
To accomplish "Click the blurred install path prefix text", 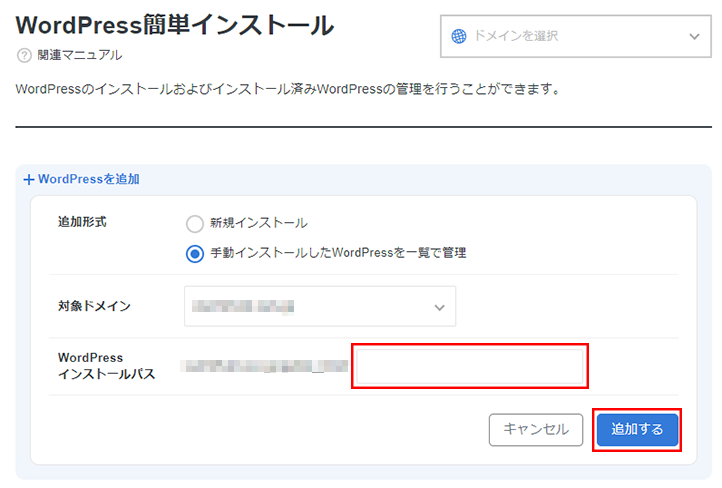I will 264,366.
